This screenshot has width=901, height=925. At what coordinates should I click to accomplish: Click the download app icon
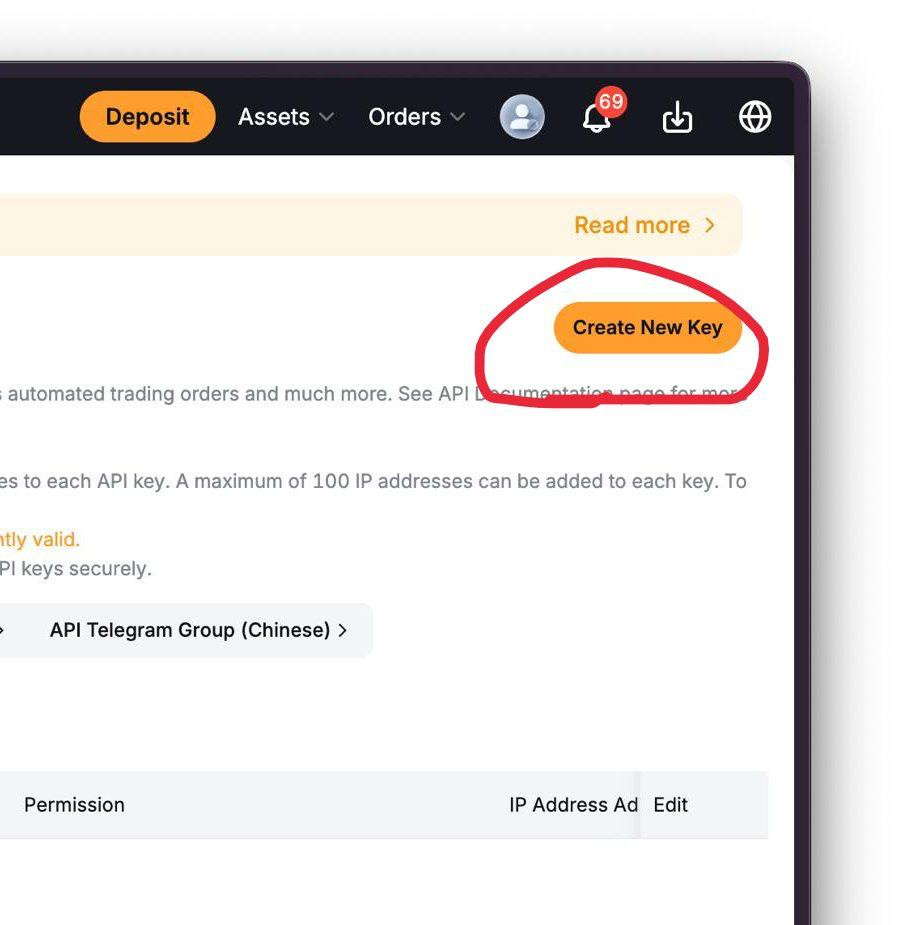click(677, 117)
